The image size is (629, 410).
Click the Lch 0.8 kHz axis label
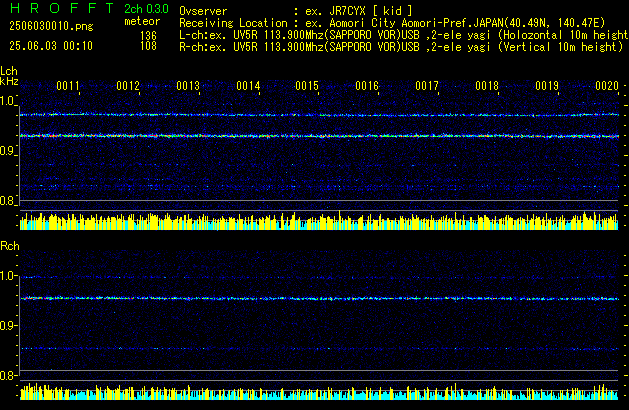click(x=7, y=201)
